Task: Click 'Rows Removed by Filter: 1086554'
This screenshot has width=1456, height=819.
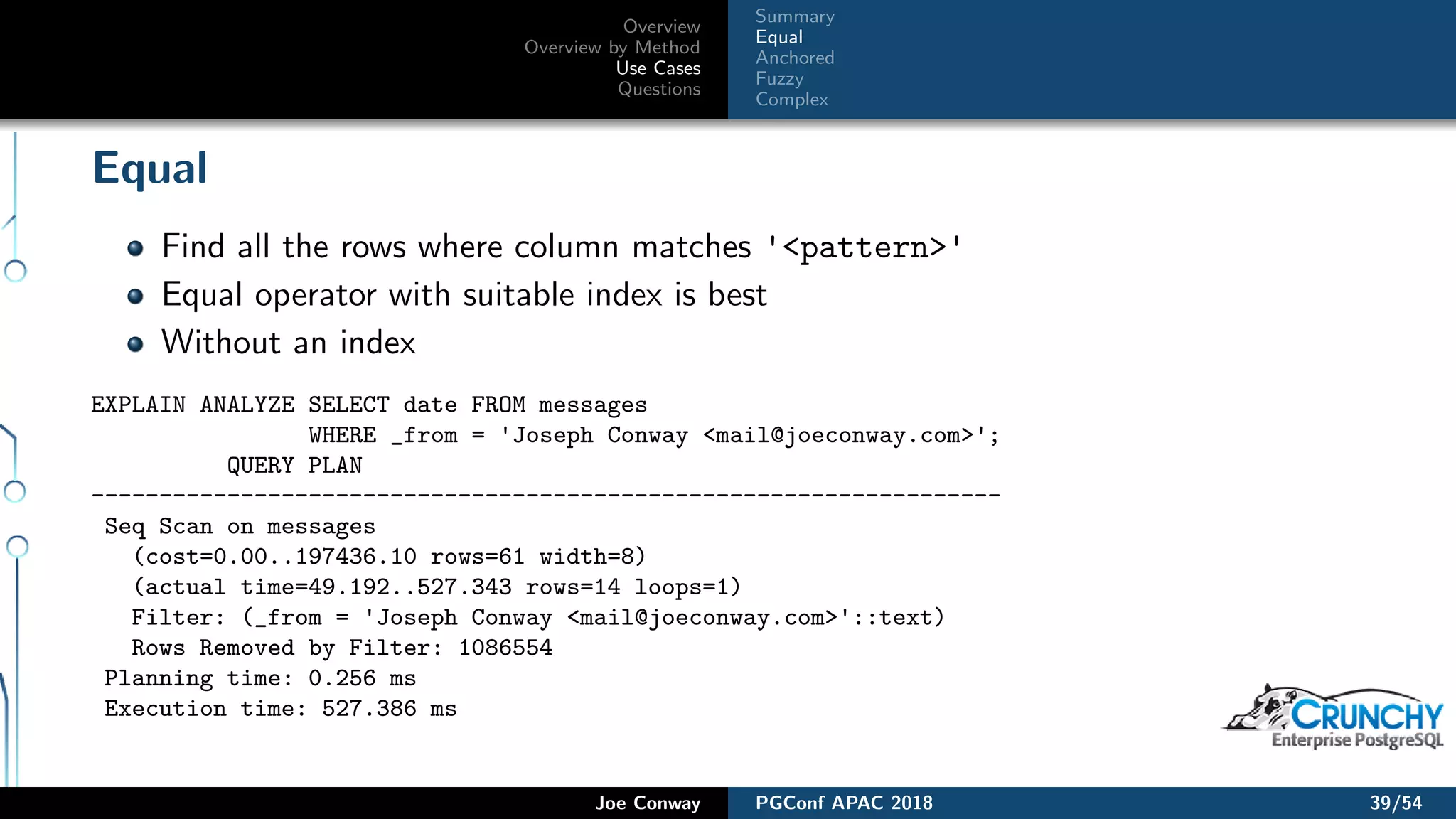Action: 342,648
